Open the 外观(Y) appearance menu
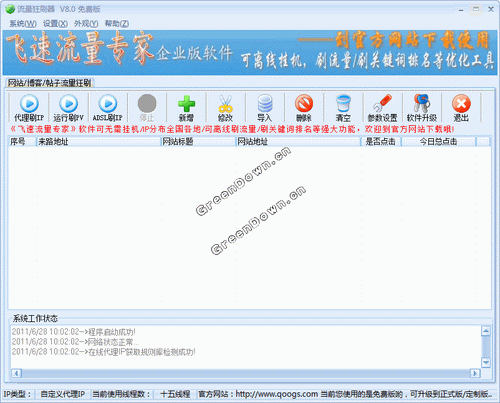 (x=86, y=24)
